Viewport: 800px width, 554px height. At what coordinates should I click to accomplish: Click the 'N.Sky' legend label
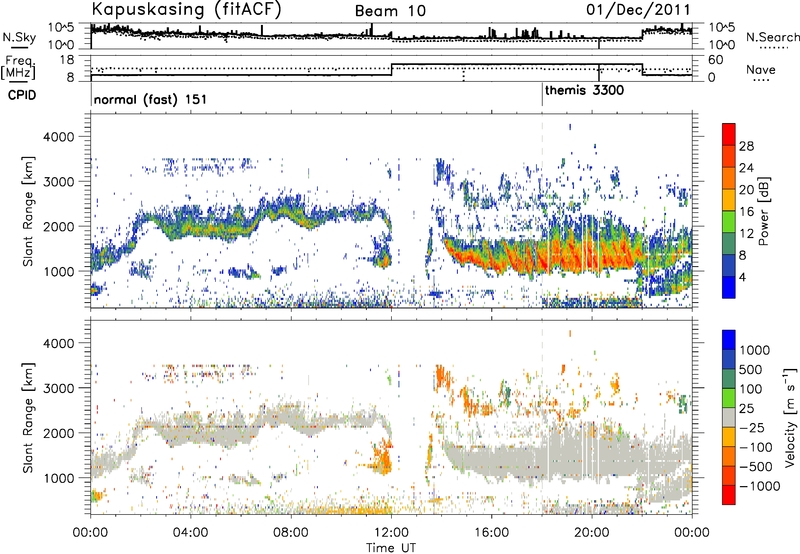click(19, 37)
